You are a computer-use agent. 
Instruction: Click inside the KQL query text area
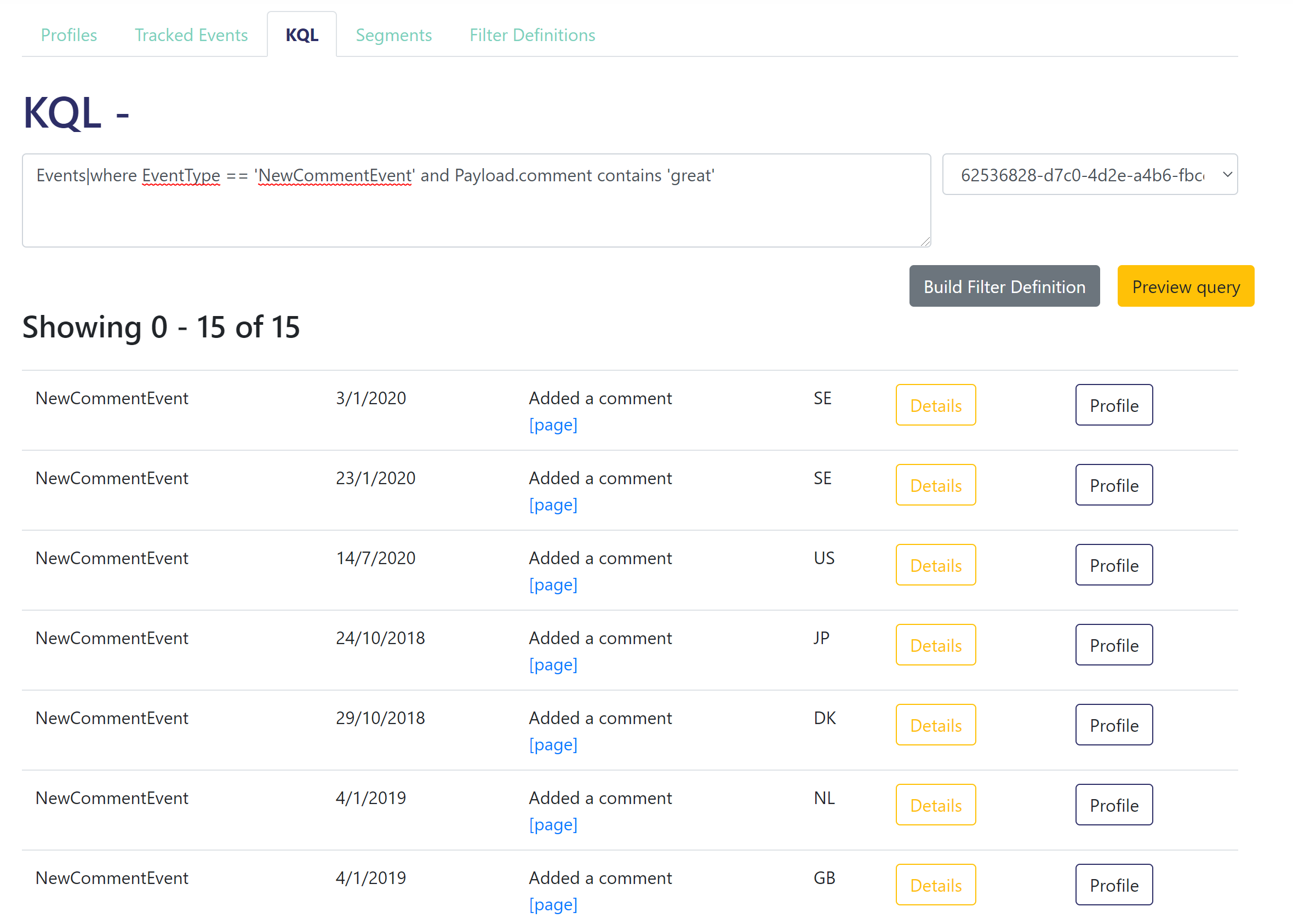(x=476, y=200)
